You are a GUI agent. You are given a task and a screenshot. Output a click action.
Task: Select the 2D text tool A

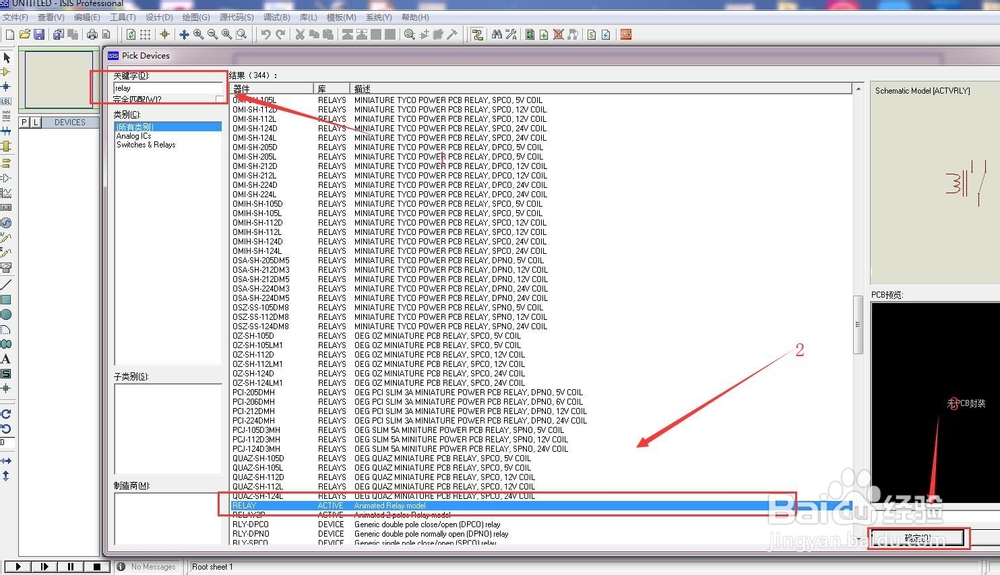coord(6,359)
